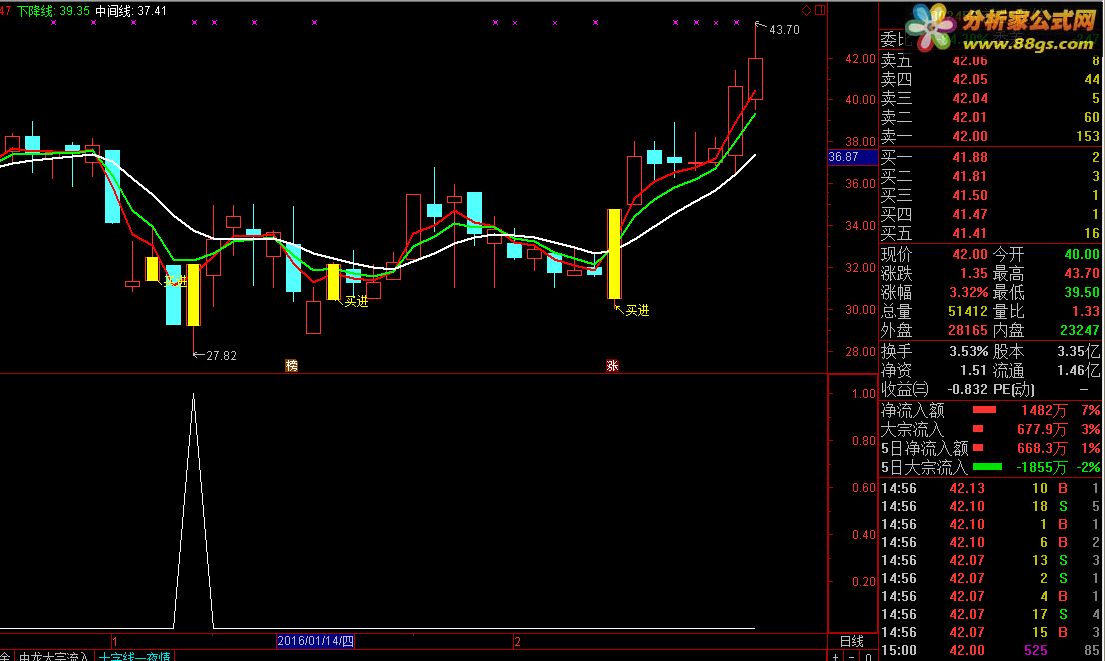1105x661 pixels.
Task: Select the 卖二 row at 42.01
Action: [x=990, y=118]
